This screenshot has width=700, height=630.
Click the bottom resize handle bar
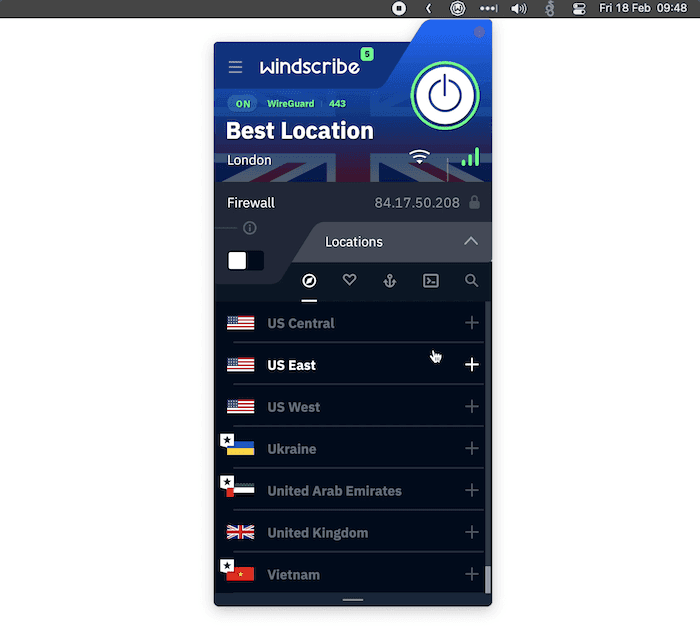(353, 600)
